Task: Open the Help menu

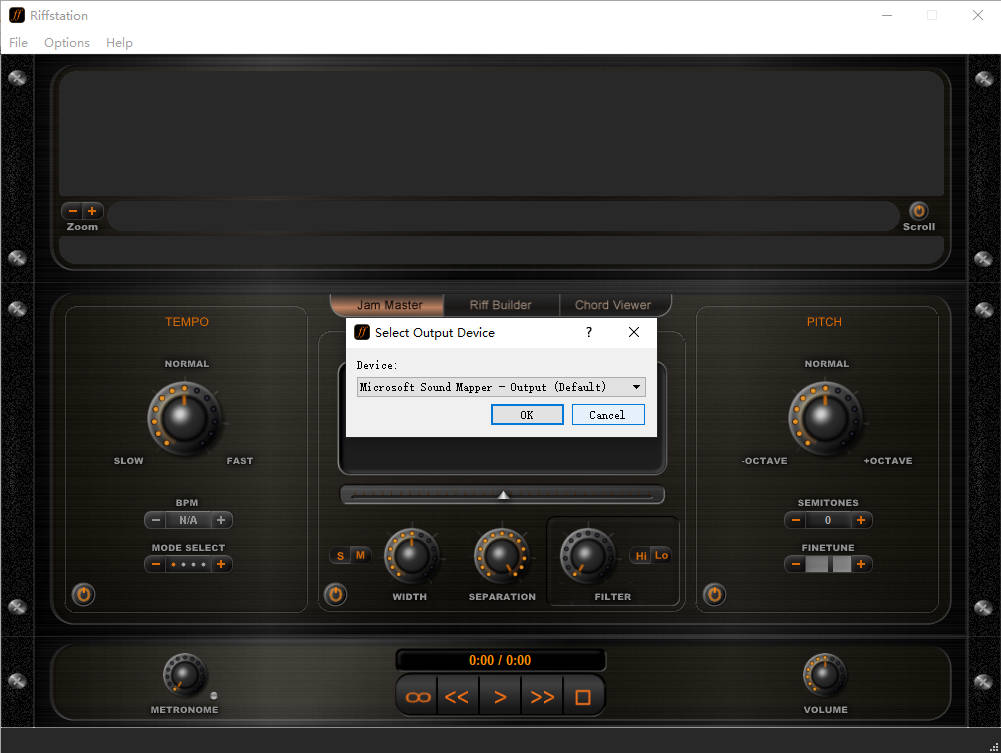Action: point(119,43)
